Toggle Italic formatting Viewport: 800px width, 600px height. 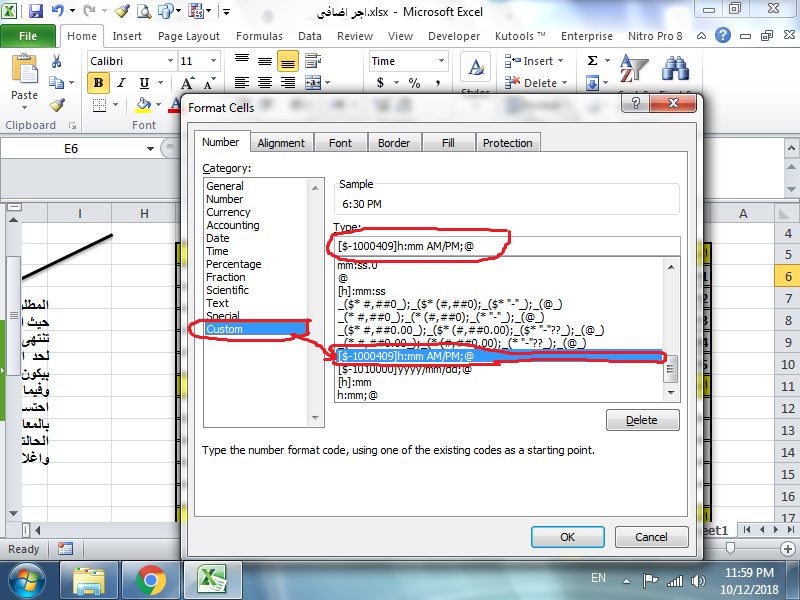coord(121,83)
